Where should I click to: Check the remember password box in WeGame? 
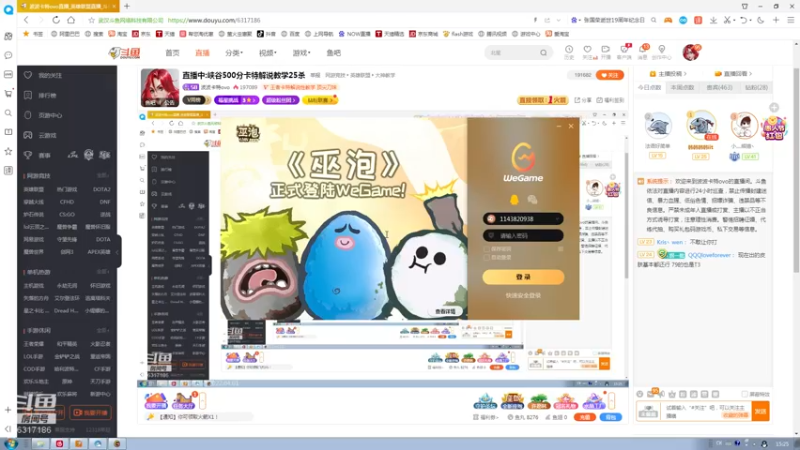[x=486, y=249]
